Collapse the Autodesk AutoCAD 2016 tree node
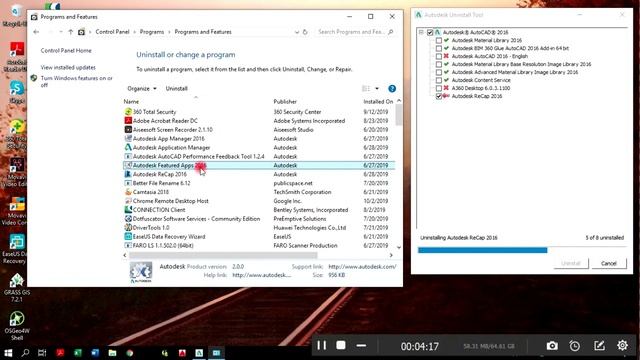This screenshot has height=360, width=640. [421, 32]
